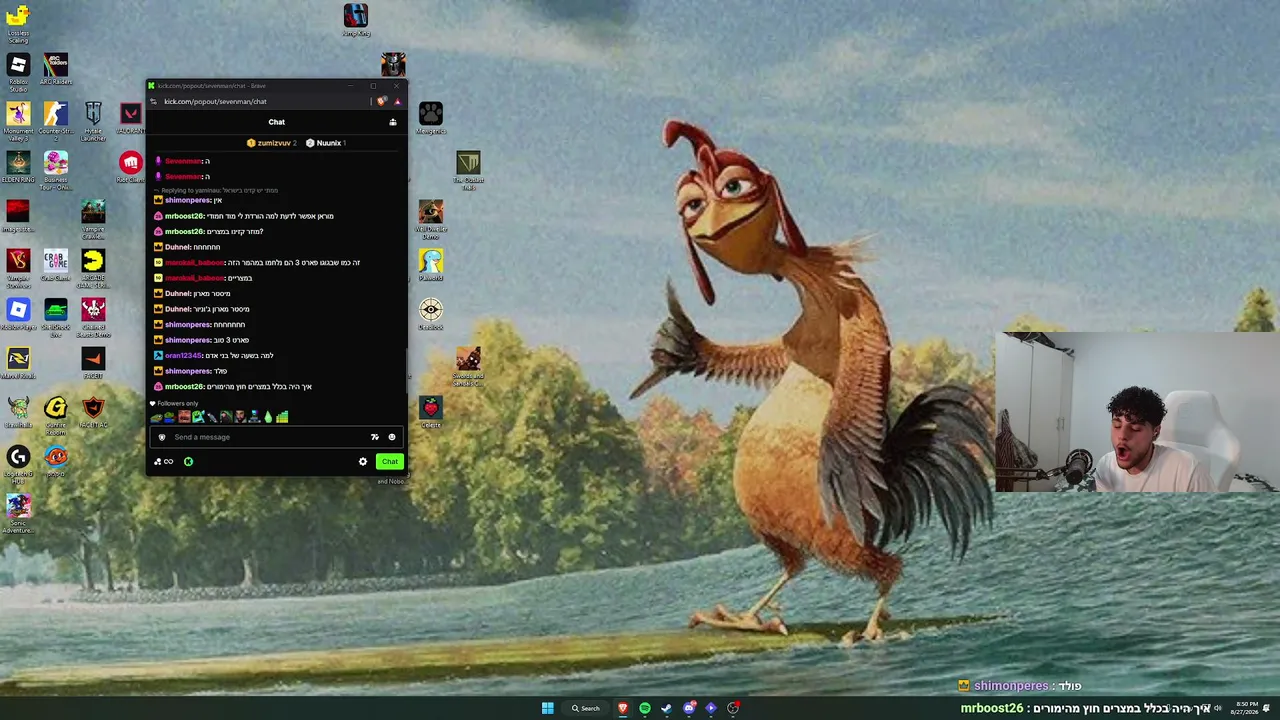Click Nuunix in top gifters bar

click(x=329, y=143)
